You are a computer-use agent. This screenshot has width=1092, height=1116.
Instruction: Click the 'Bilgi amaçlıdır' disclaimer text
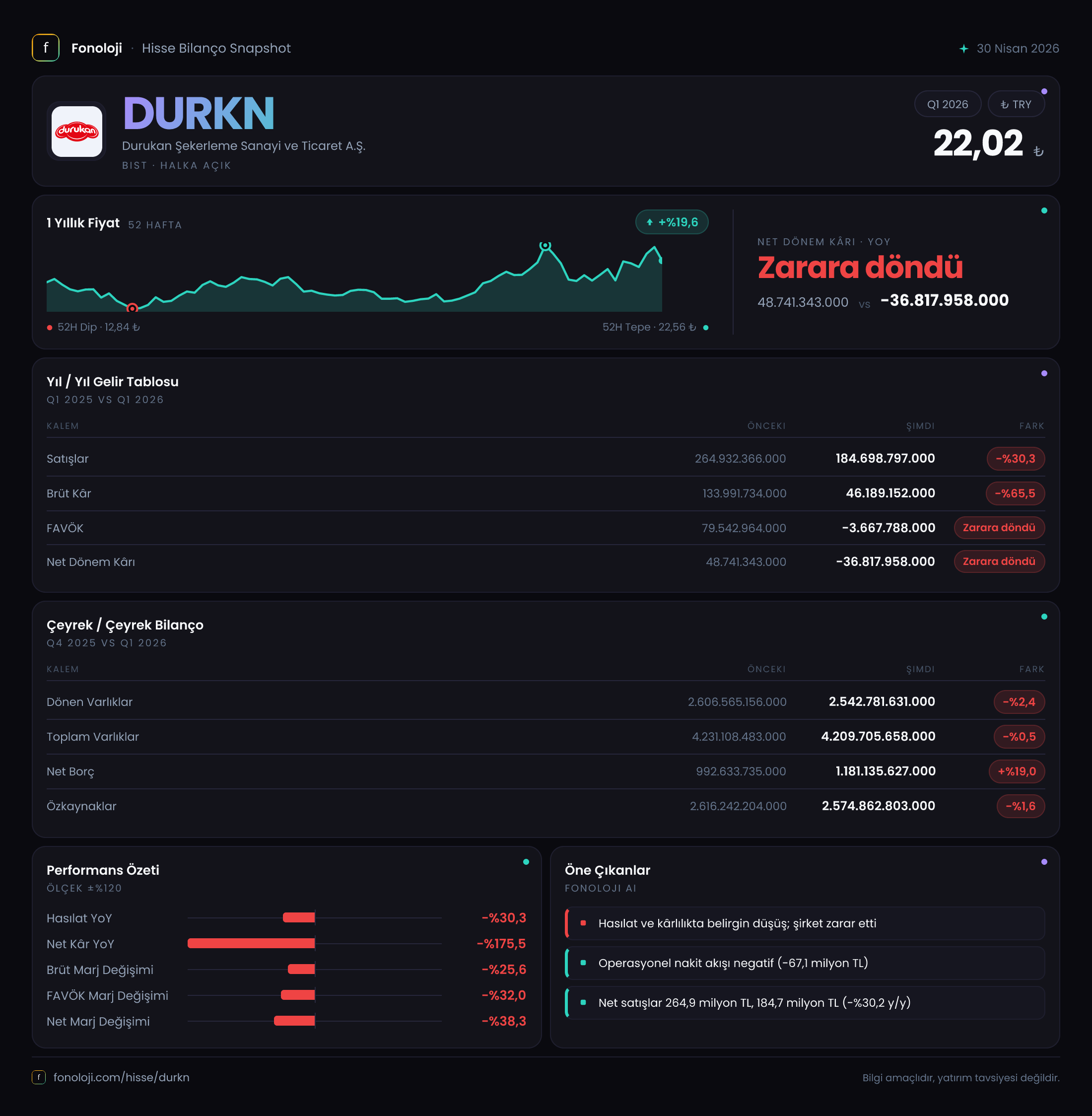[960, 1078]
